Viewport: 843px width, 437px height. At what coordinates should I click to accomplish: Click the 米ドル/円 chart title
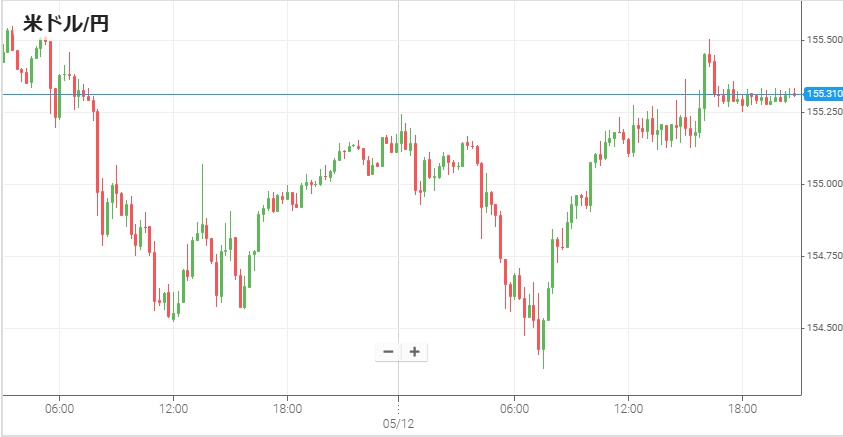[65, 24]
